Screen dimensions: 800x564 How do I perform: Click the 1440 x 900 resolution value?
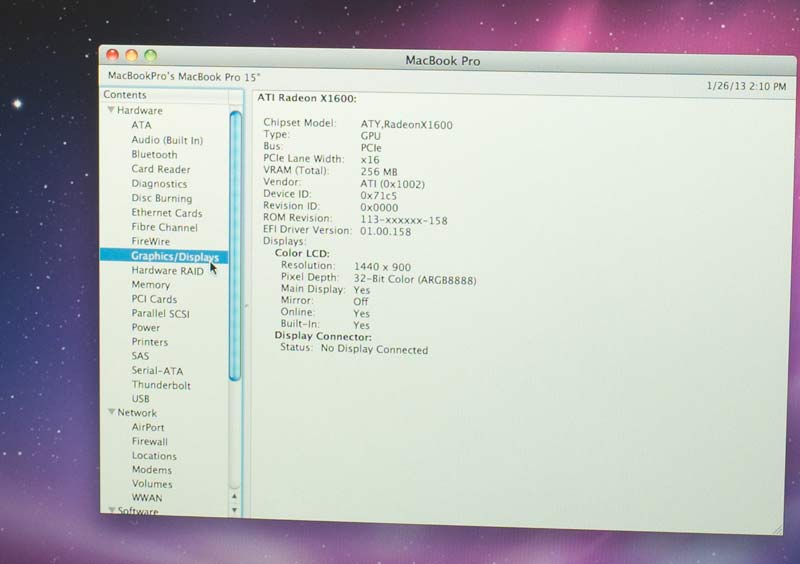click(x=382, y=267)
